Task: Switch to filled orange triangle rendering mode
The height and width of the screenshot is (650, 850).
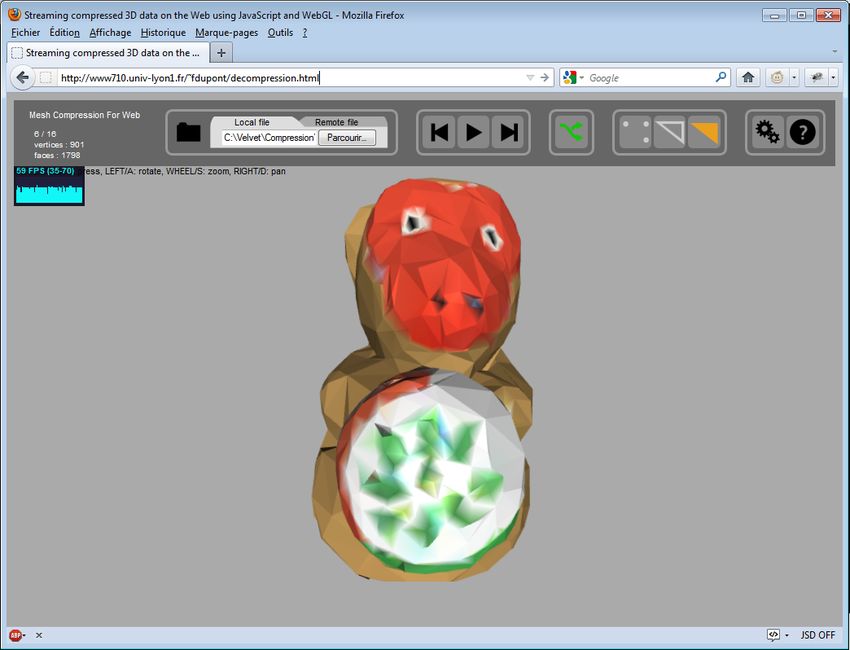Action: coord(704,132)
